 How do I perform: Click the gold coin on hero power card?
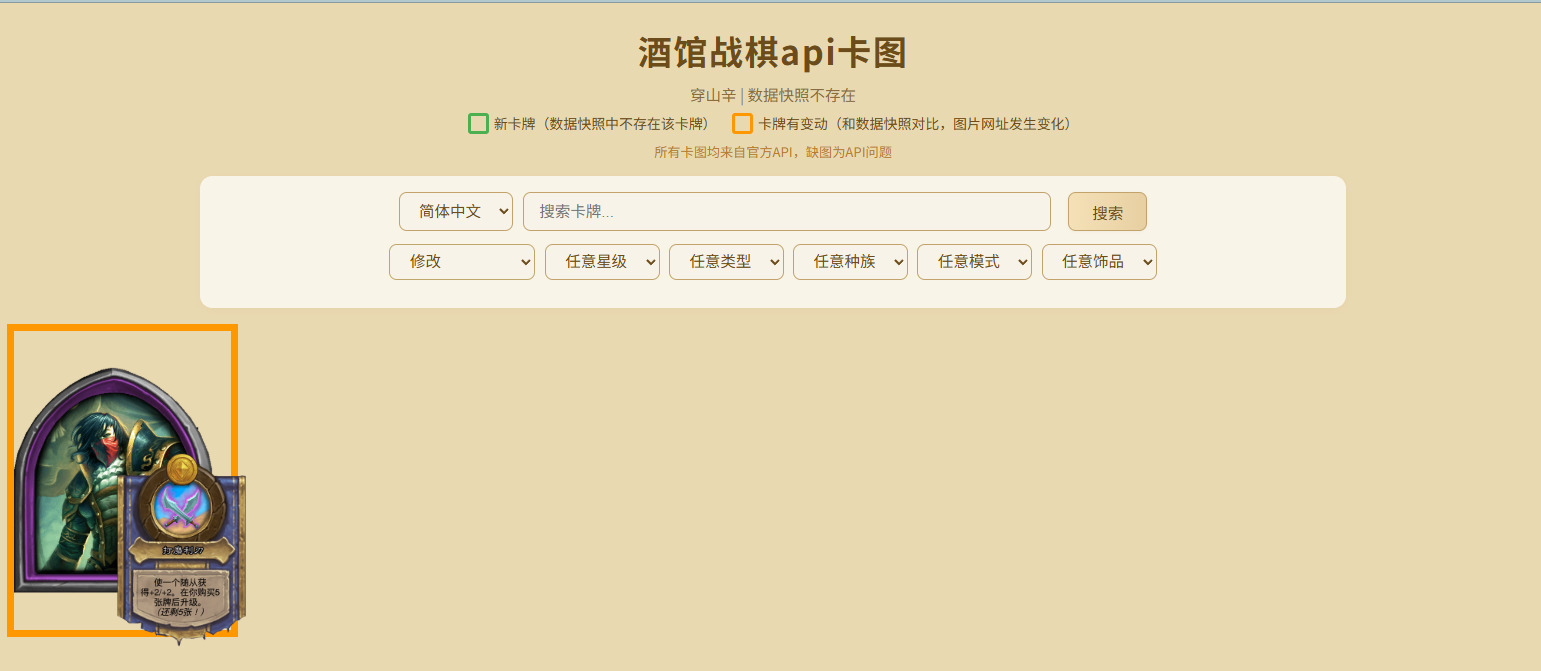pyautogui.click(x=182, y=468)
